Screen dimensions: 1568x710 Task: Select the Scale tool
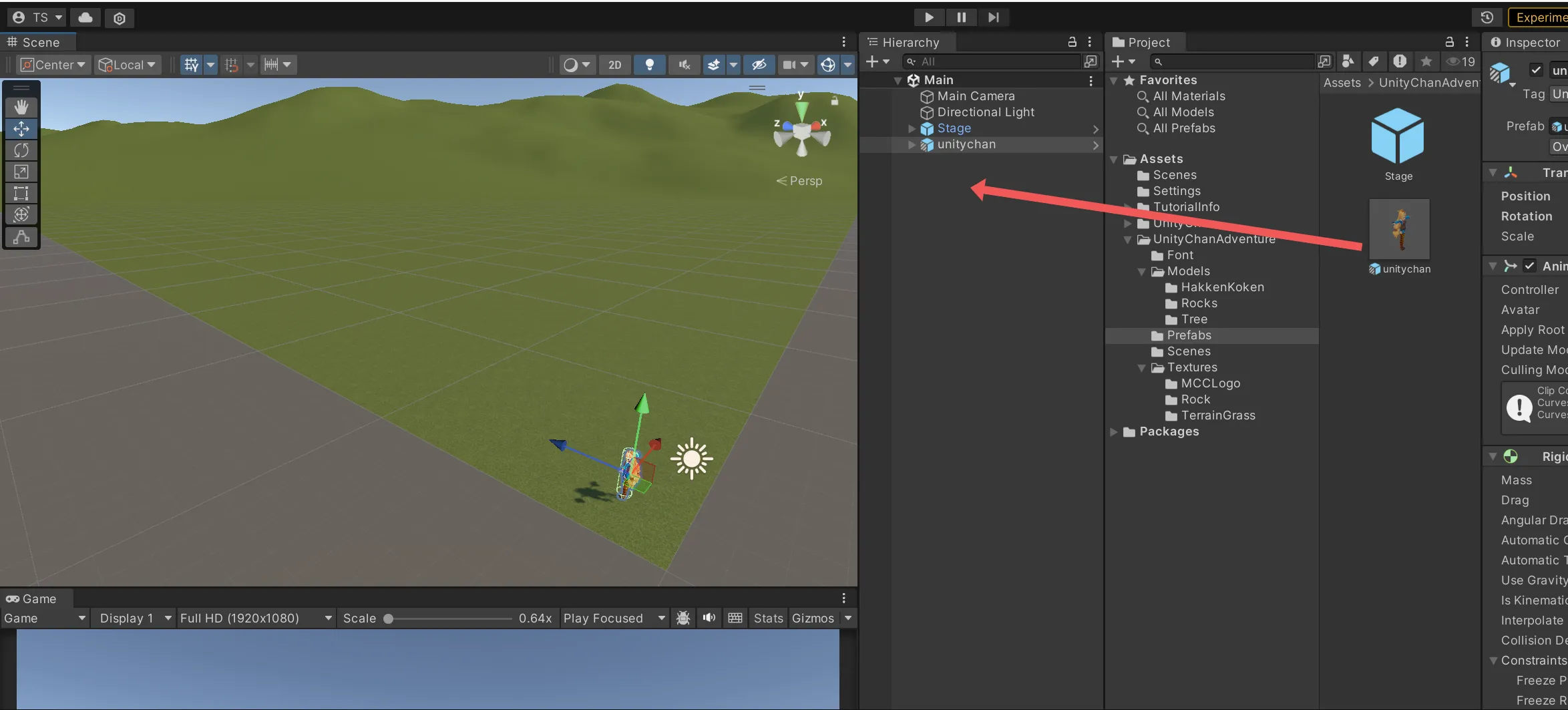click(21, 172)
